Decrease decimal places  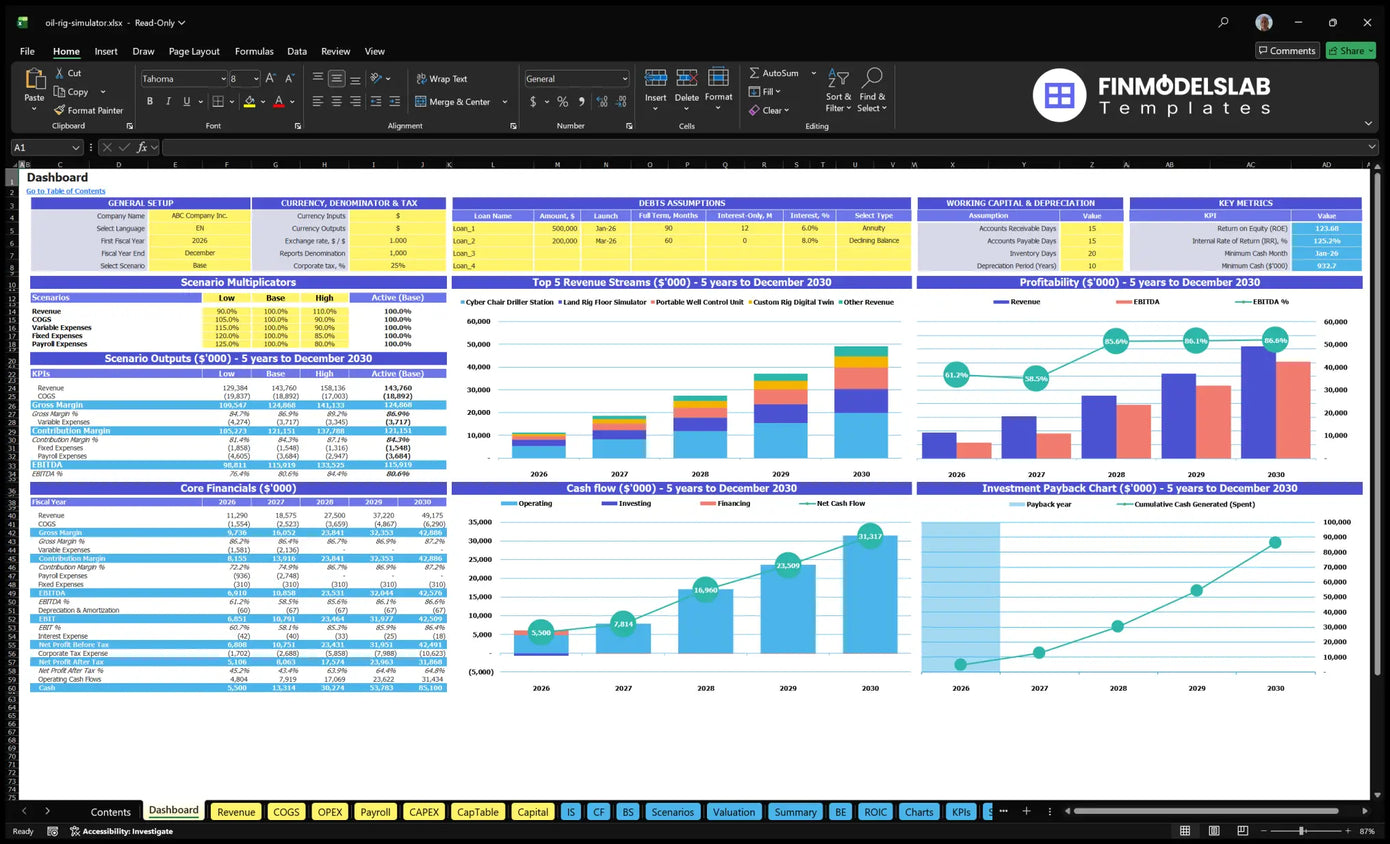[x=619, y=101]
